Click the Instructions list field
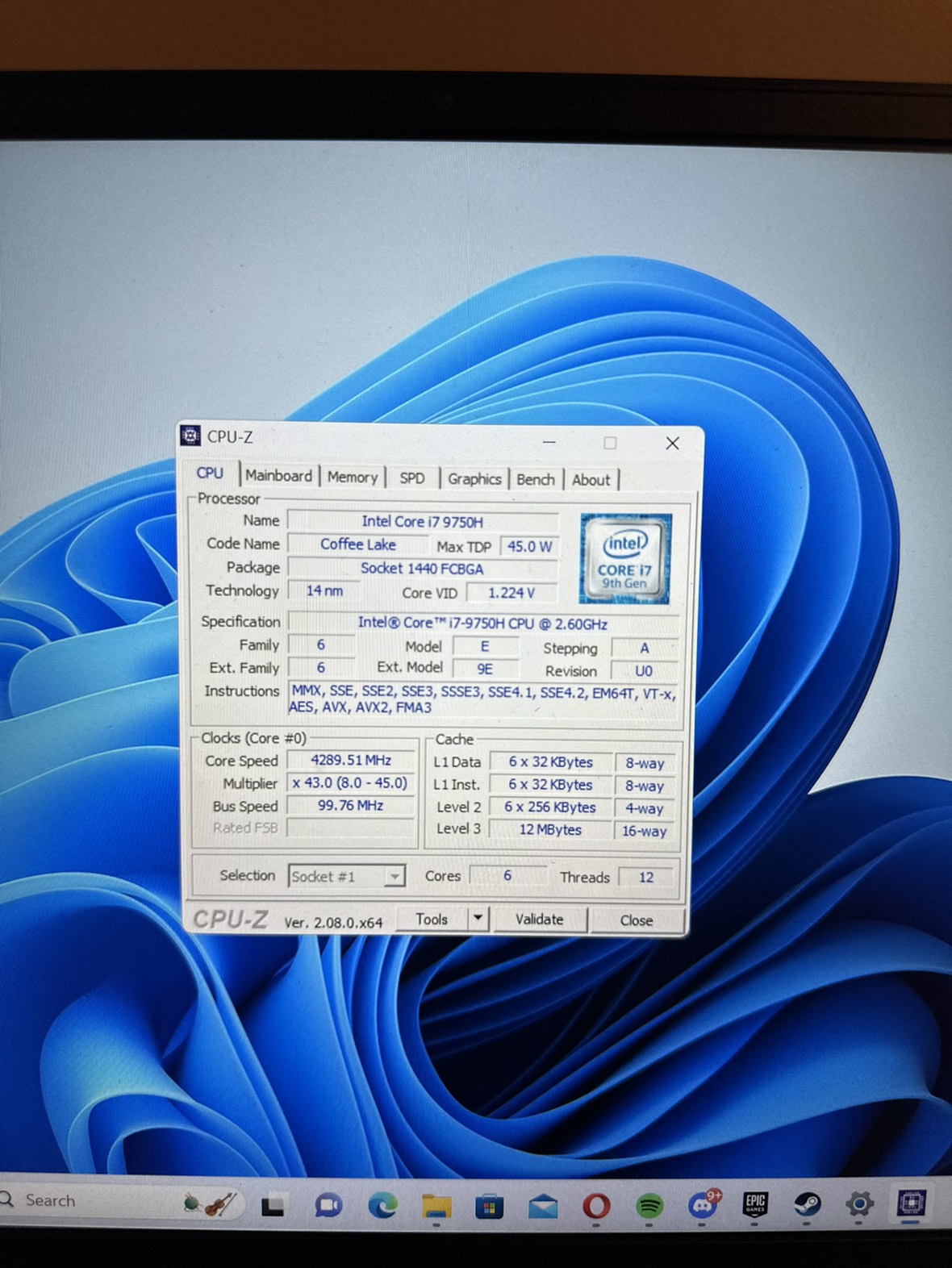Viewport: 952px width, 1268px height. click(x=482, y=699)
